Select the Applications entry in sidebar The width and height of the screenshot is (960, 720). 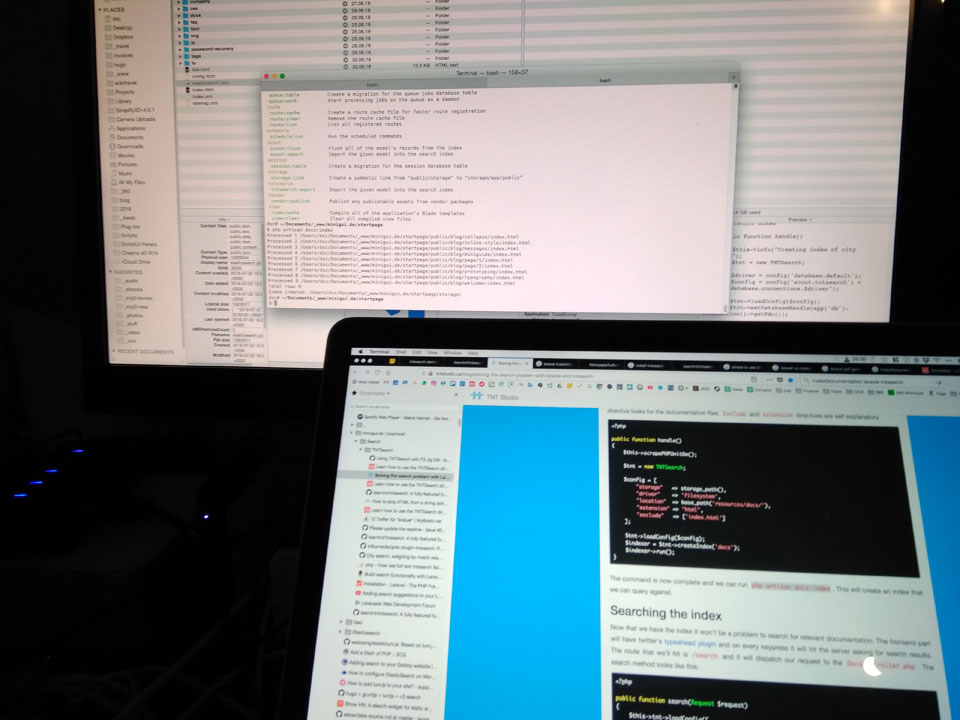click(130, 128)
